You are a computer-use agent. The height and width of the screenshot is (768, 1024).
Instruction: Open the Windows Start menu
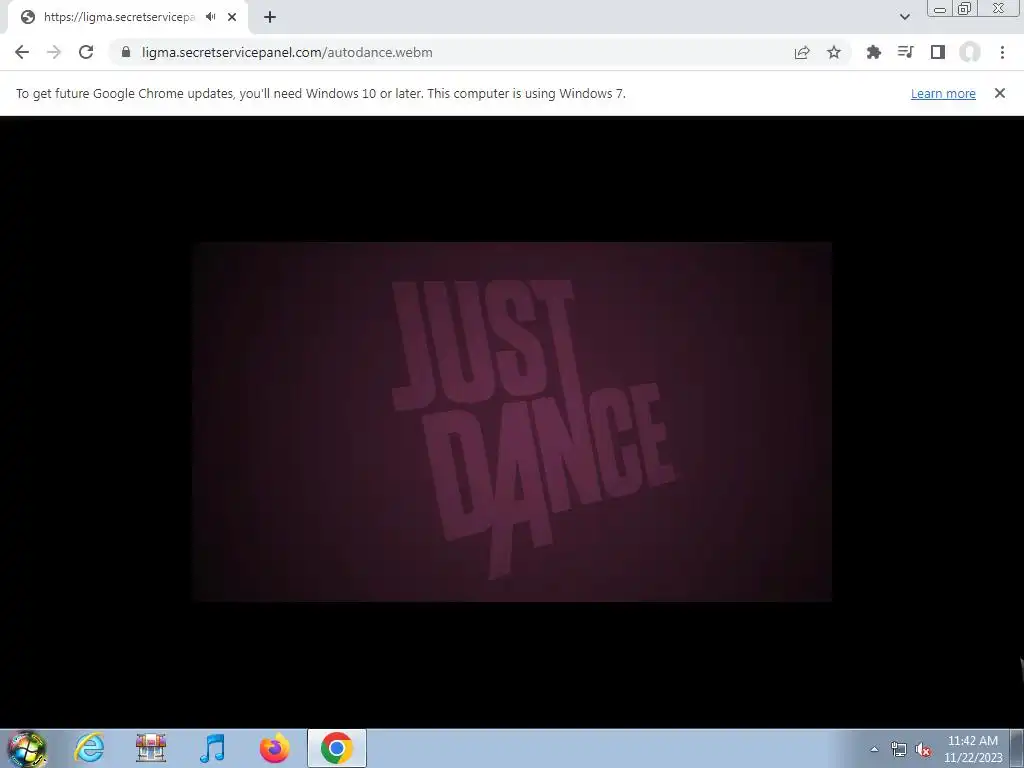27,748
